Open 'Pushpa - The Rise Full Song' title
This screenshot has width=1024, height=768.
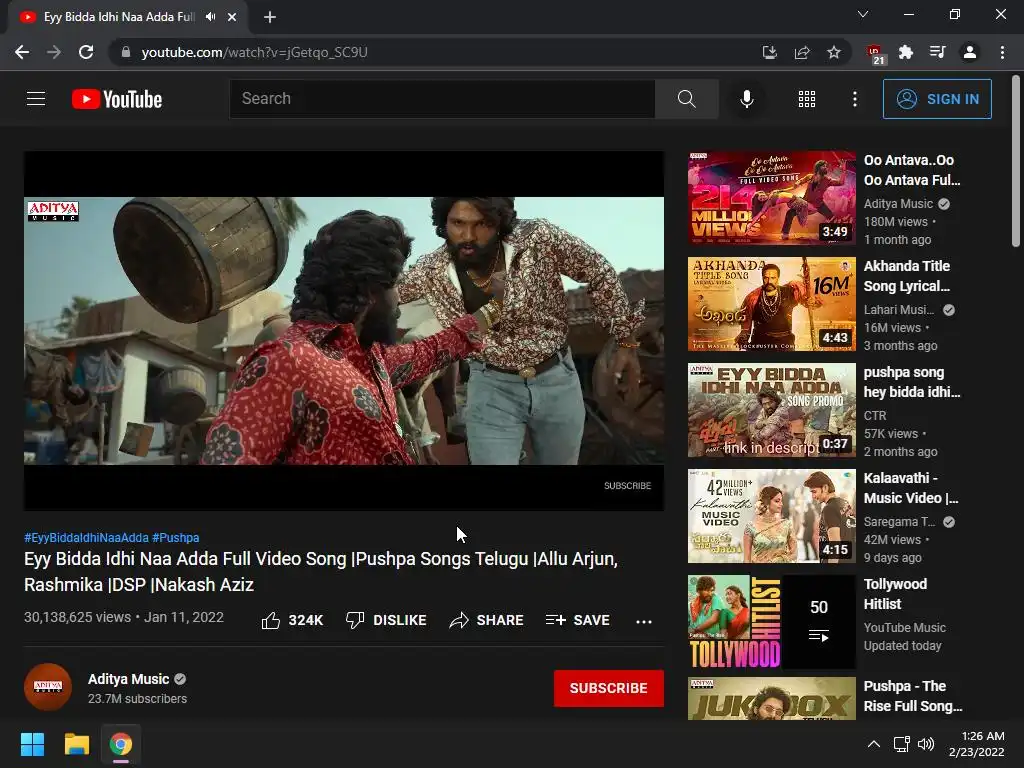click(913, 696)
